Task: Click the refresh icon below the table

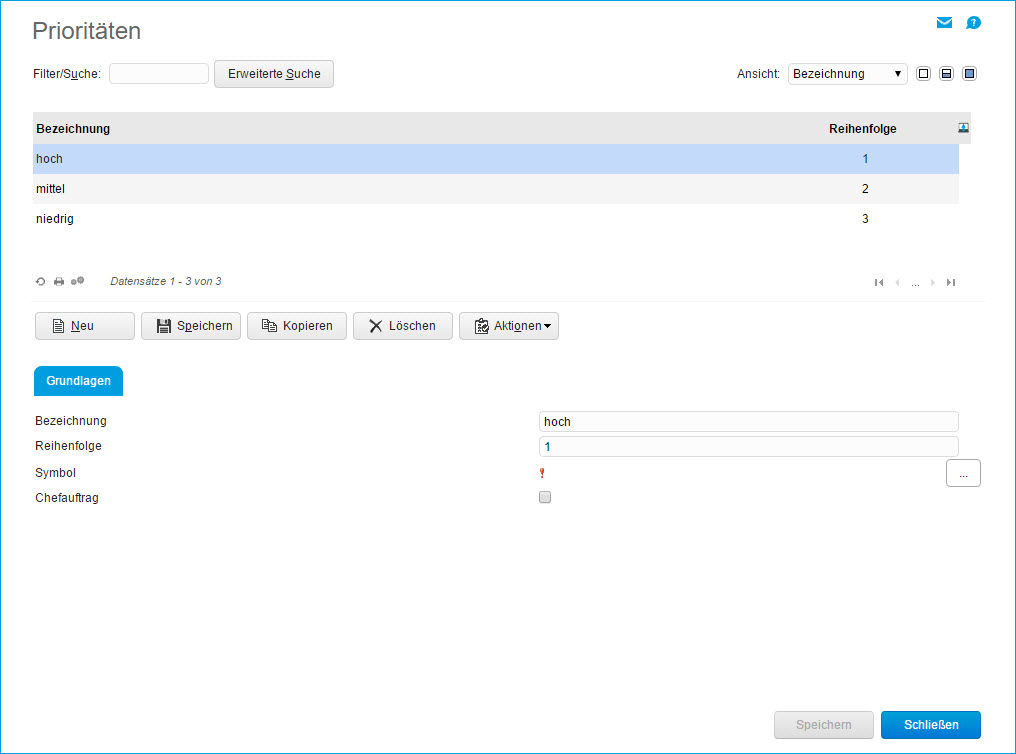Action: click(40, 282)
